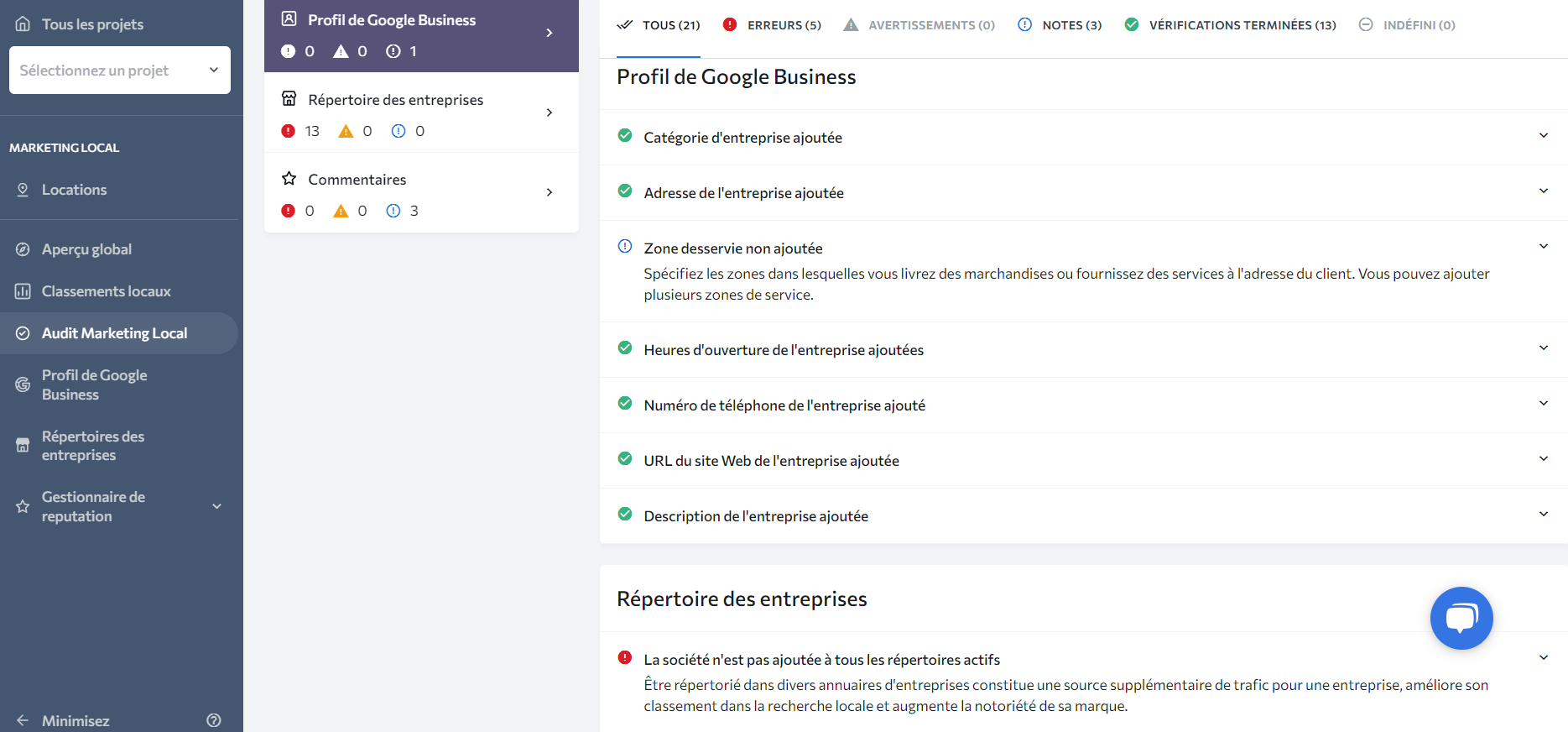Click the Répertoires des entreprises store icon

point(23,446)
